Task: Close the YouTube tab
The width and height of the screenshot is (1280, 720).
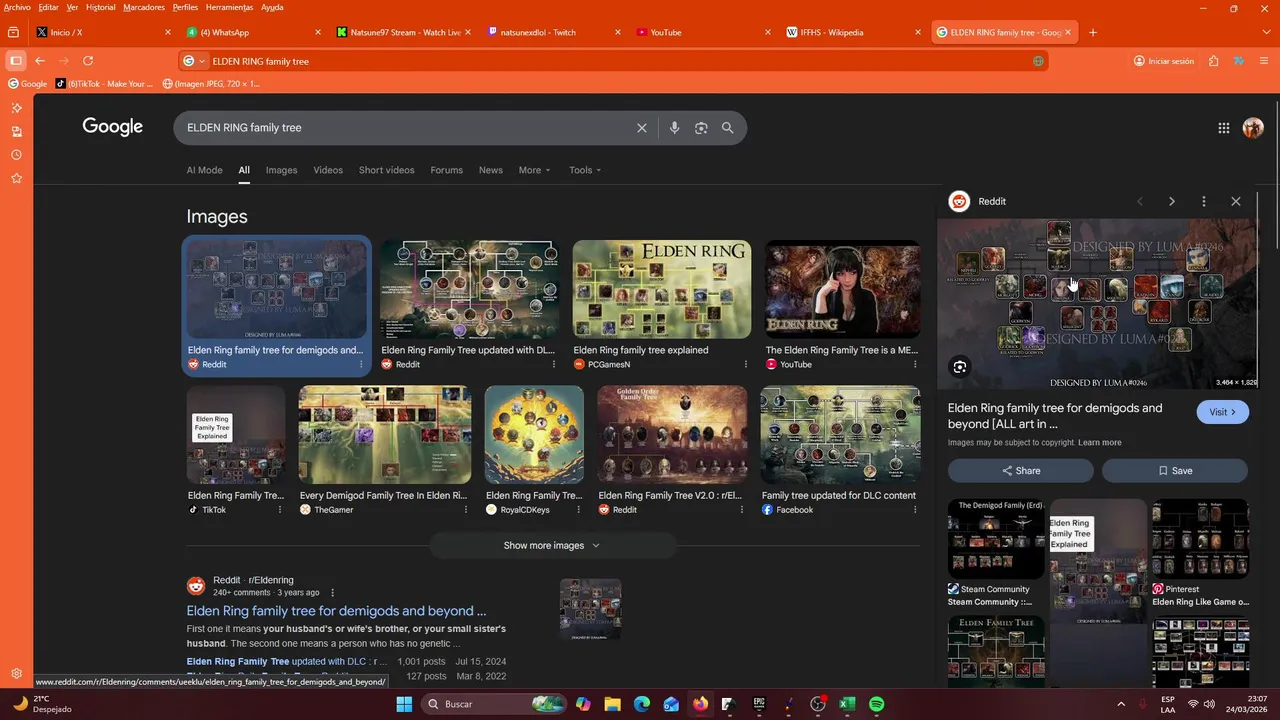Action: point(768,32)
